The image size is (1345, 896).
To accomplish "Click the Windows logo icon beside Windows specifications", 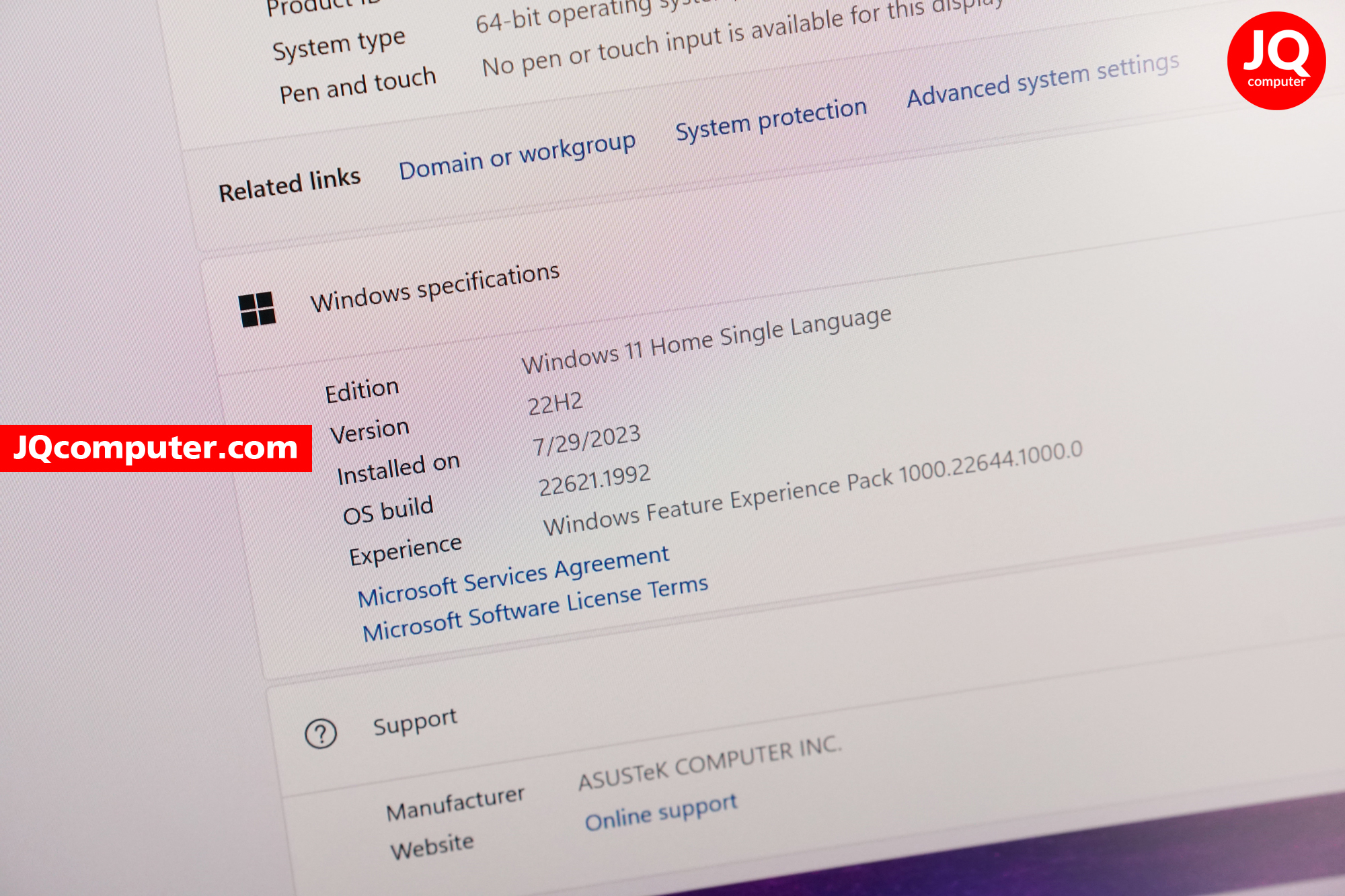I will point(258,310).
